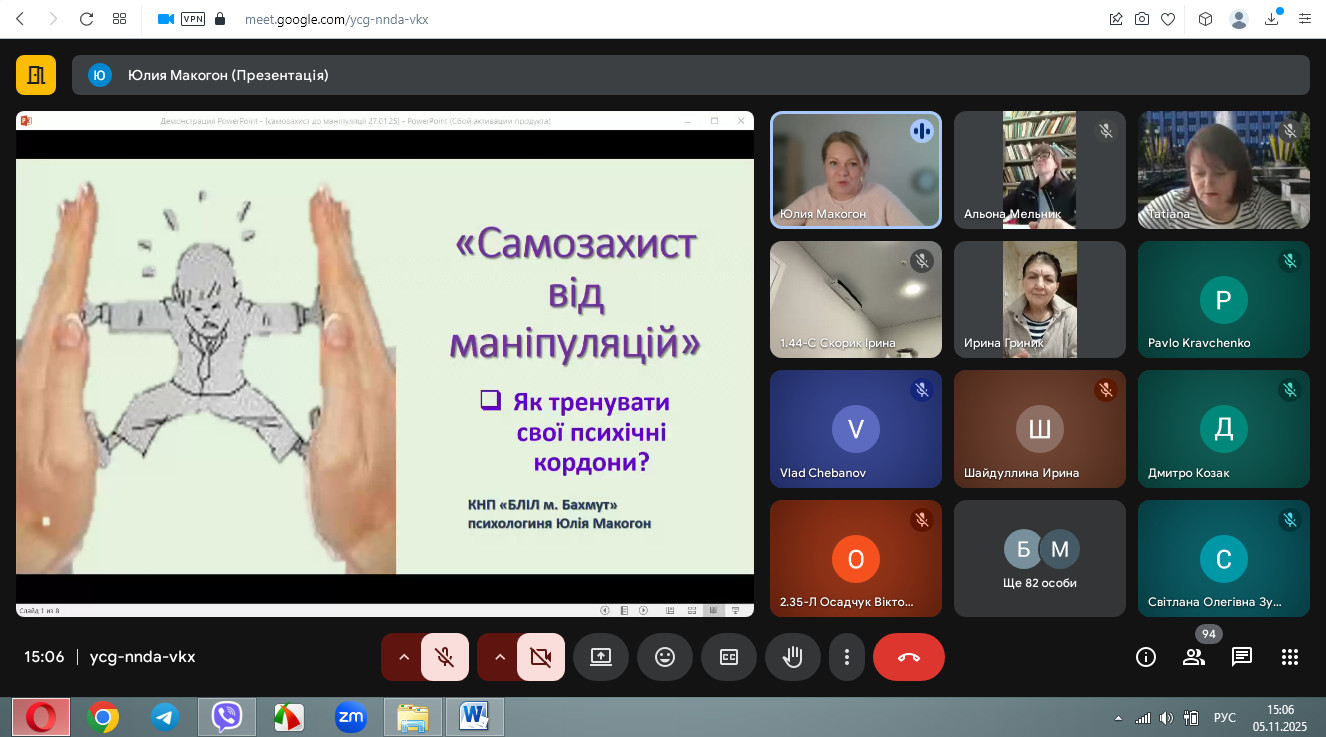Click the system volume speaker icon

click(1166, 718)
